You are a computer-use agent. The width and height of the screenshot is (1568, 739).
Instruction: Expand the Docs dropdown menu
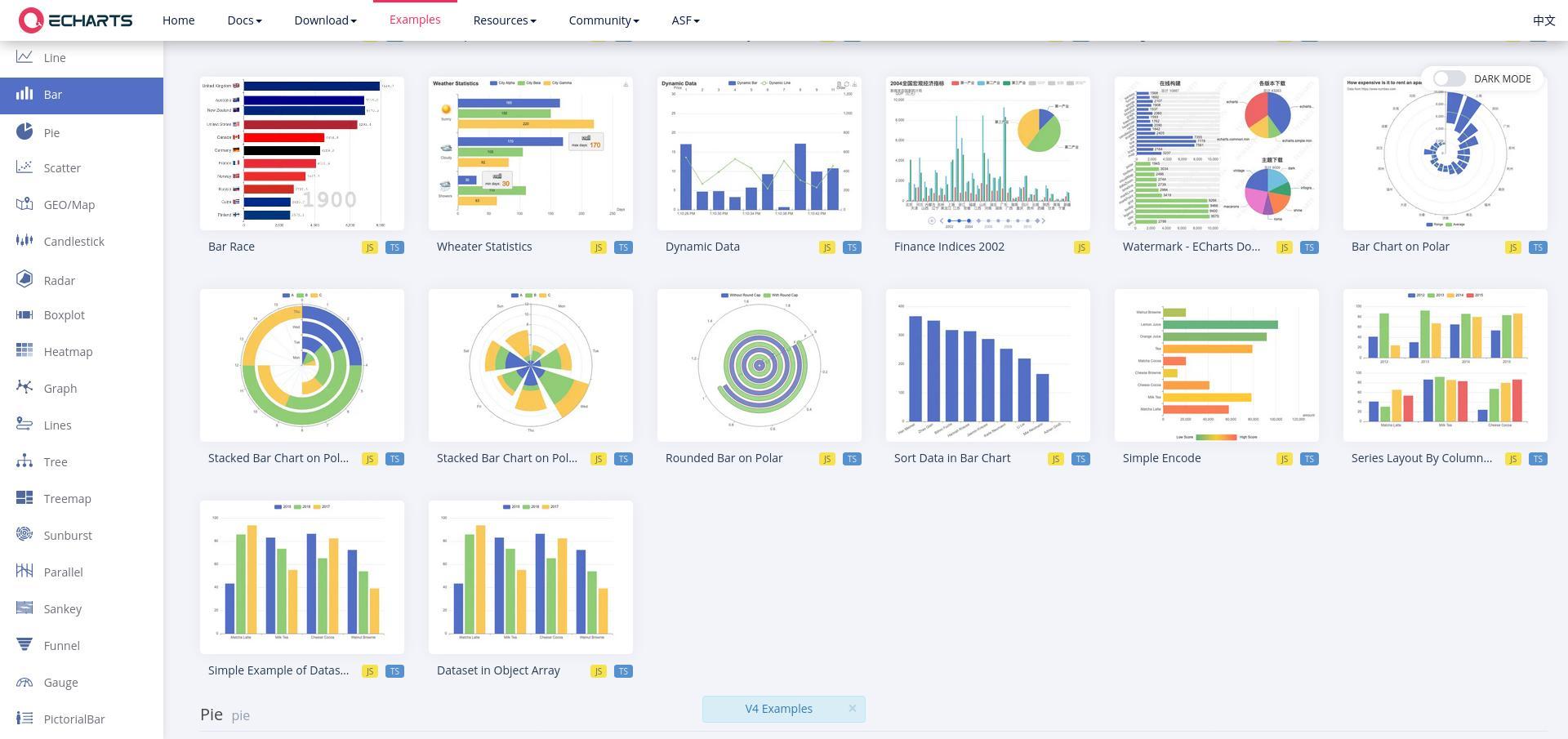click(244, 20)
